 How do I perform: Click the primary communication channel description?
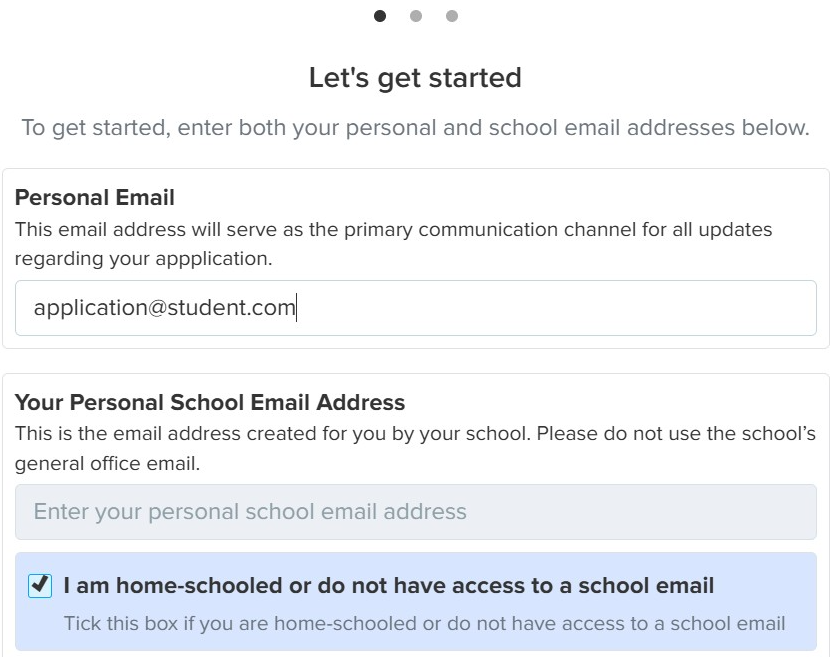point(393,230)
